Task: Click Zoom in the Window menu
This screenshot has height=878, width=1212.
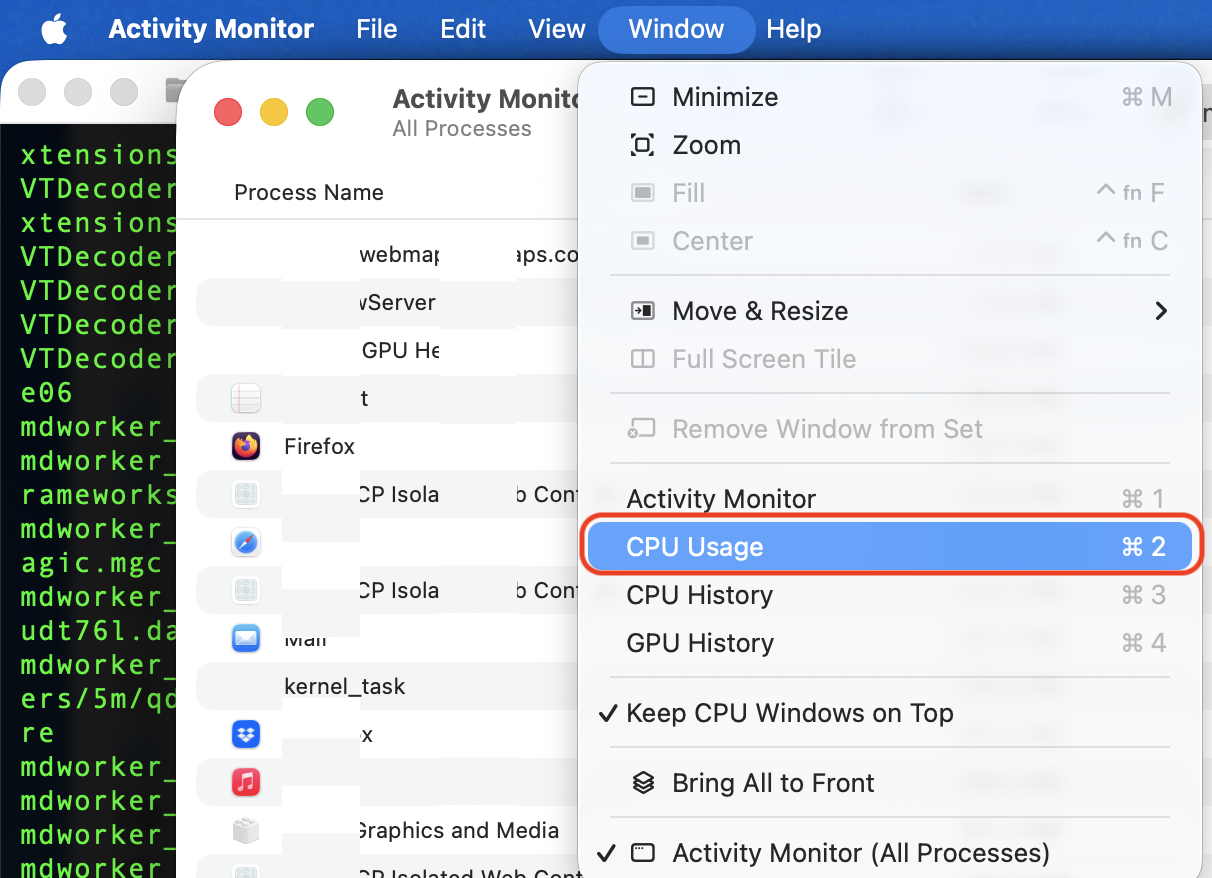Action: tap(706, 145)
